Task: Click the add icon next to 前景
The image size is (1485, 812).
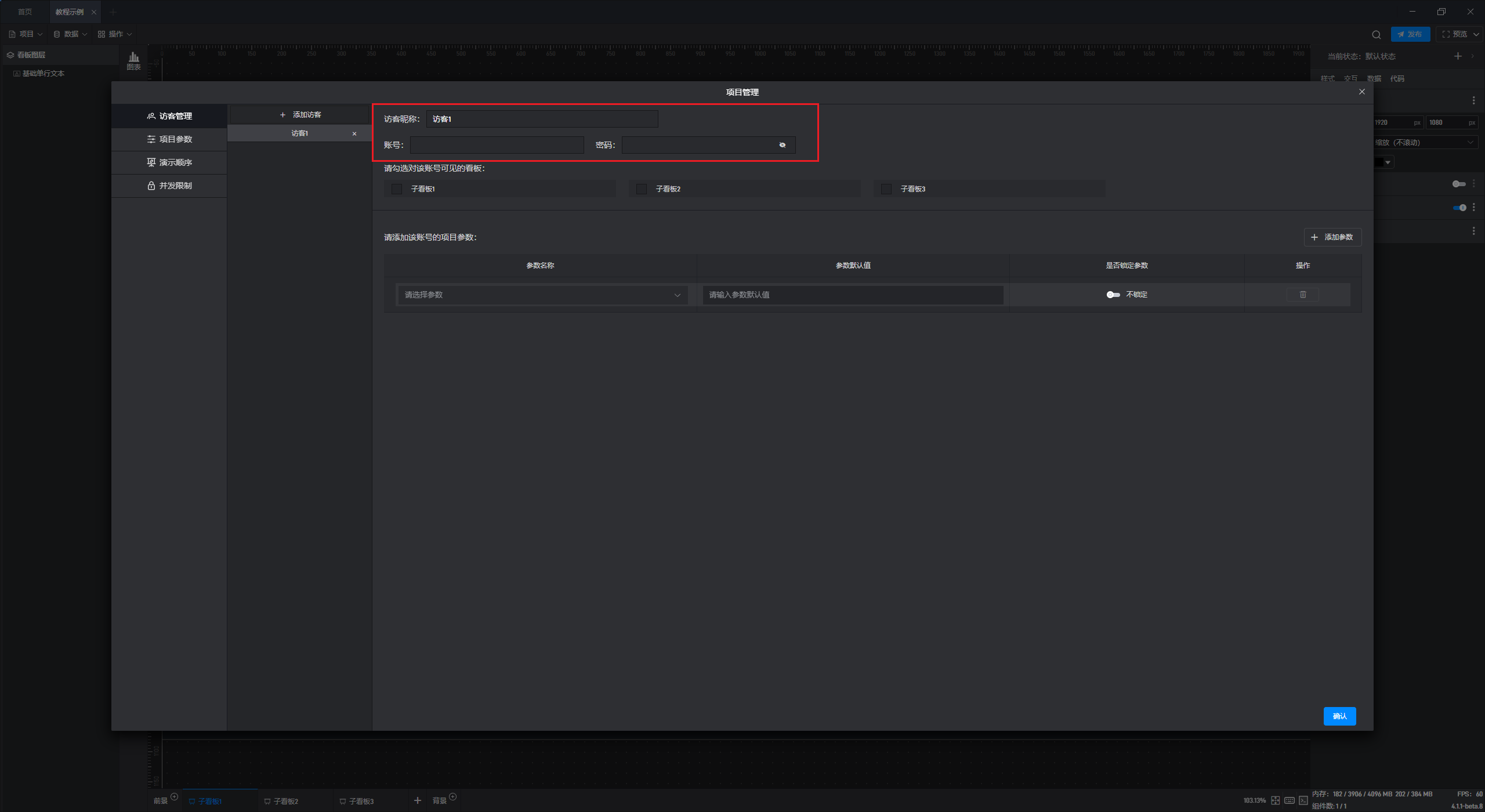Action: 174,797
